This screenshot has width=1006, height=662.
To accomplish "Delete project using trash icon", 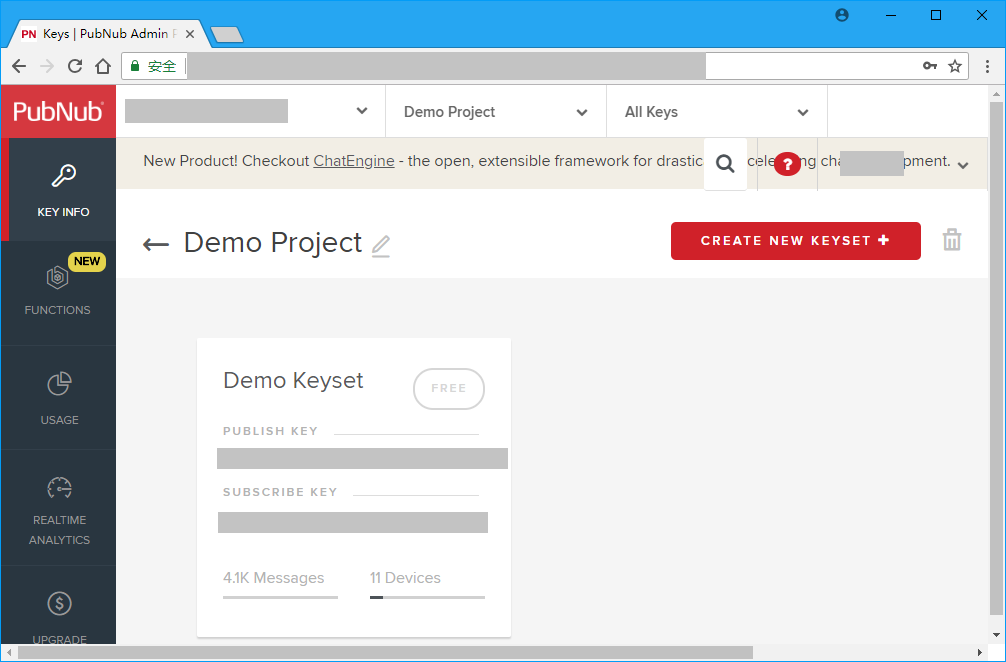I will tap(951, 240).
